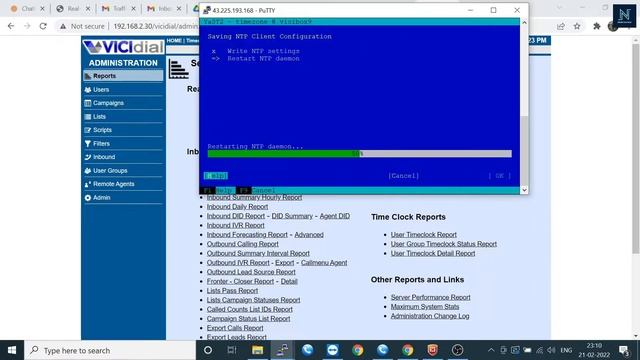Open Administration Change Log link
640x360 pixels.
pyautogui.click(x=430, y=316)
